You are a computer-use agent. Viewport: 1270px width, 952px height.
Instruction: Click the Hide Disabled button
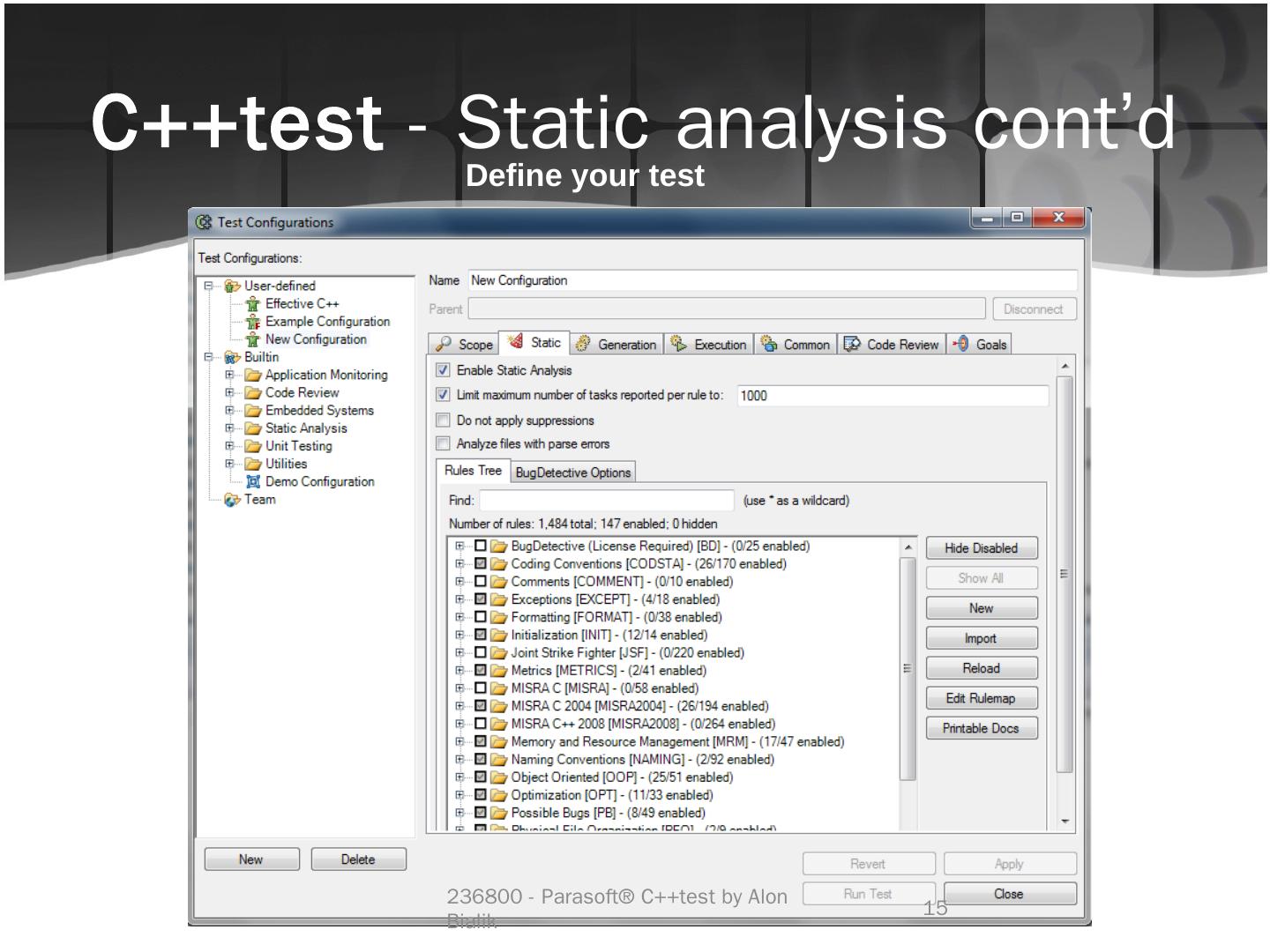(x=982, y=548)
